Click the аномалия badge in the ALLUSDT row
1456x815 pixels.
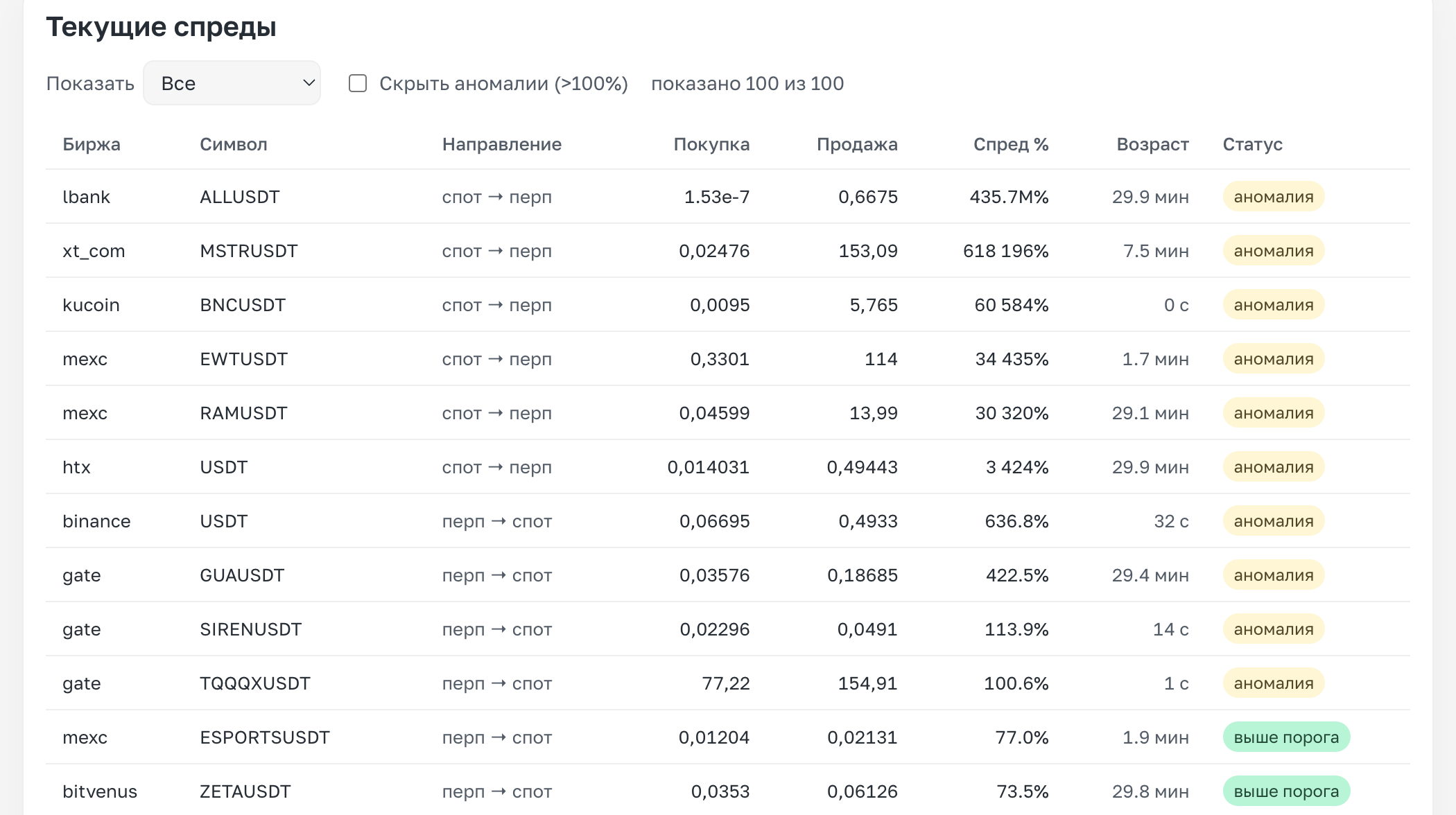point(1274,197)
